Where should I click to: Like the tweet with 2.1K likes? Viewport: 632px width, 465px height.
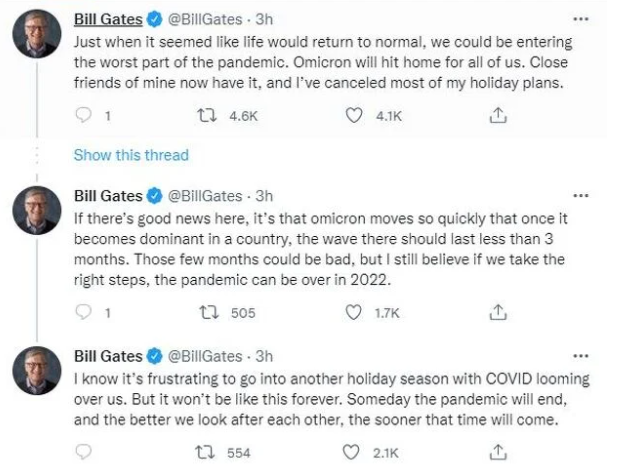pyautogui.click(x=352, y=452)
